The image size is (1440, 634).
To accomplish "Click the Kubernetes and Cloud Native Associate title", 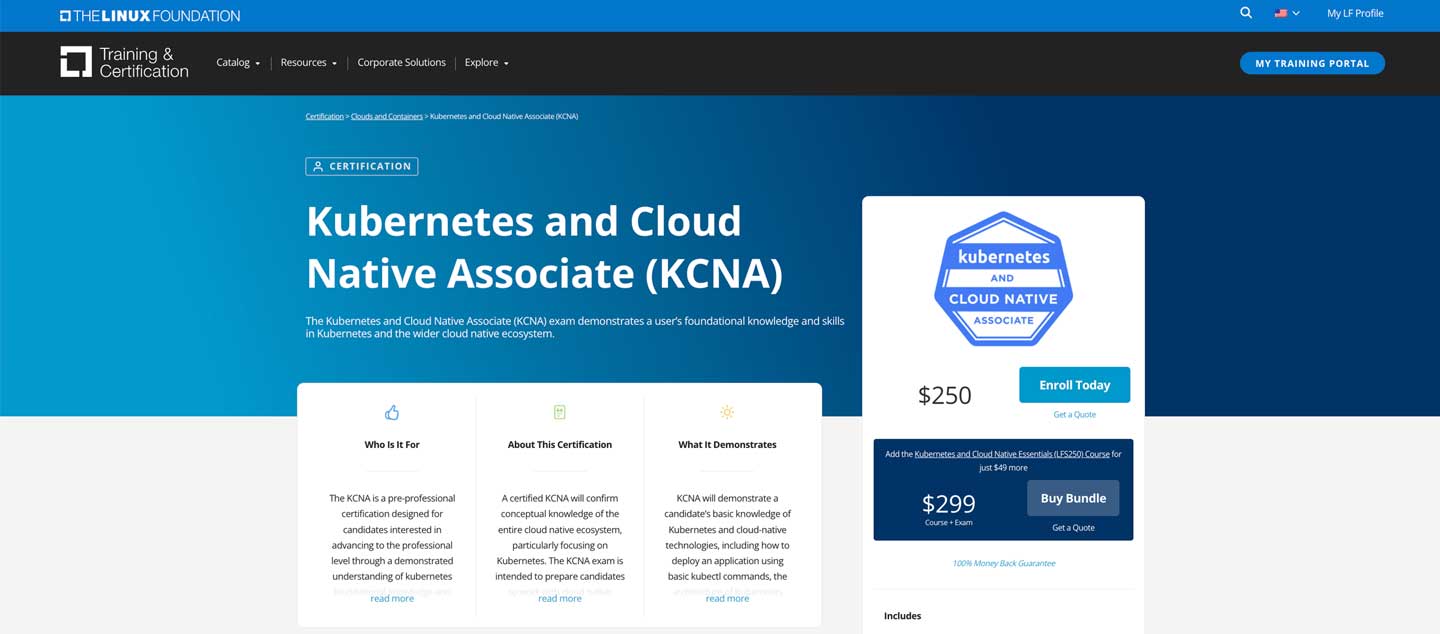I will pyautogui.click(x=544, y=247).
